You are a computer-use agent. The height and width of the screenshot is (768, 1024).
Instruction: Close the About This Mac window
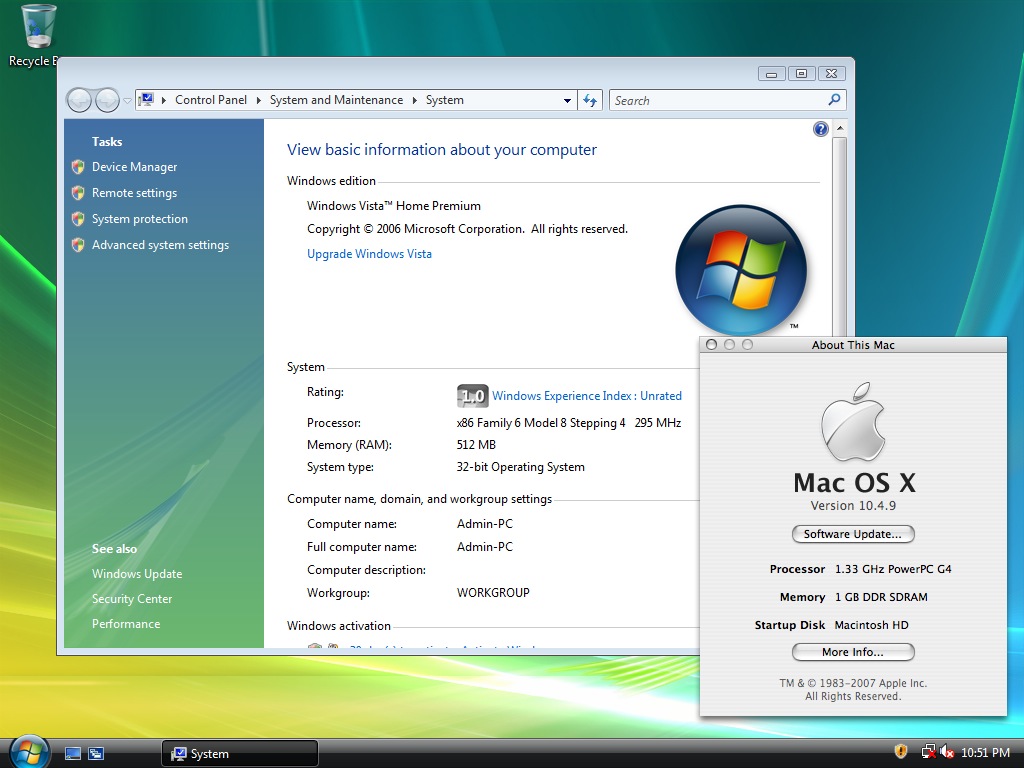[x=712, y=345]
